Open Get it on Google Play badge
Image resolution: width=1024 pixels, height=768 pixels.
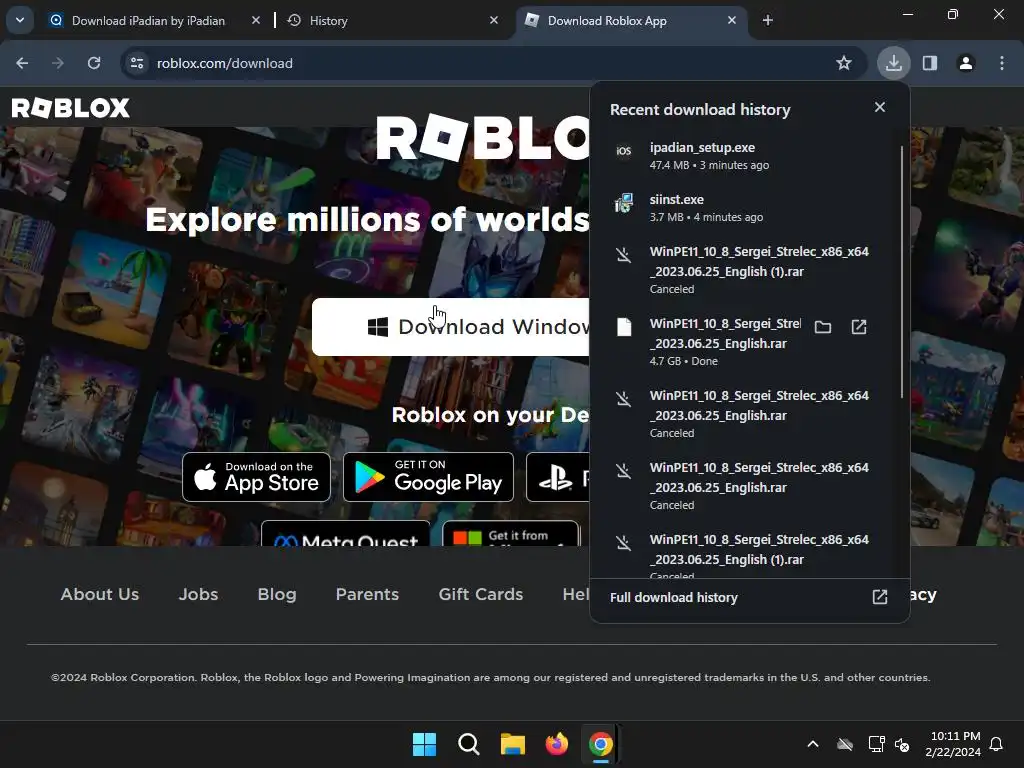click(428, 477)
